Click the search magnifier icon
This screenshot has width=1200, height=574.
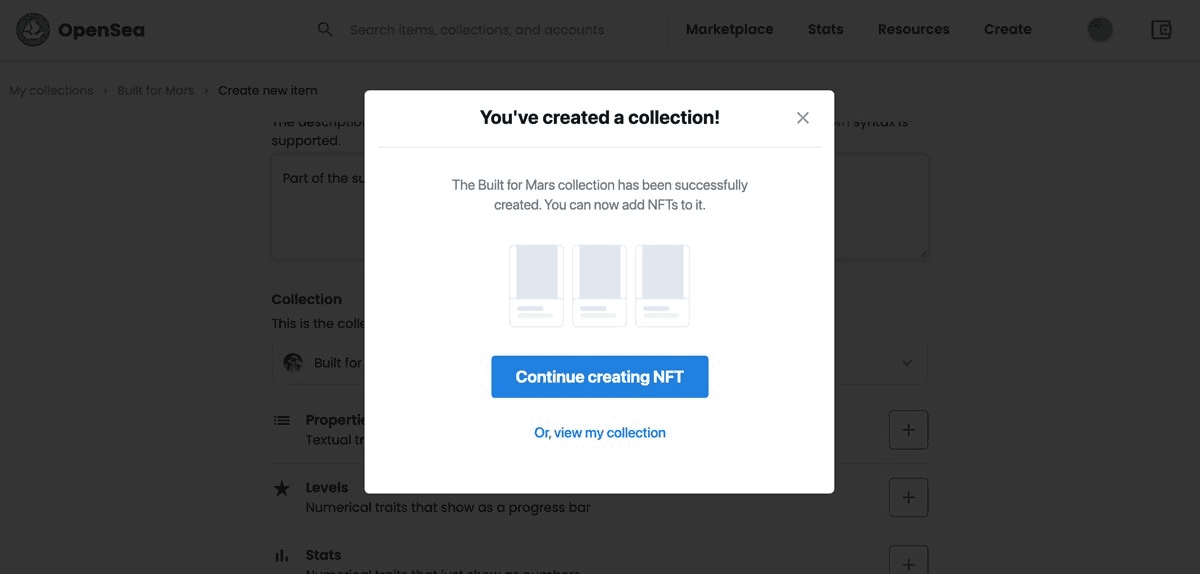click(x=325, y=29)
